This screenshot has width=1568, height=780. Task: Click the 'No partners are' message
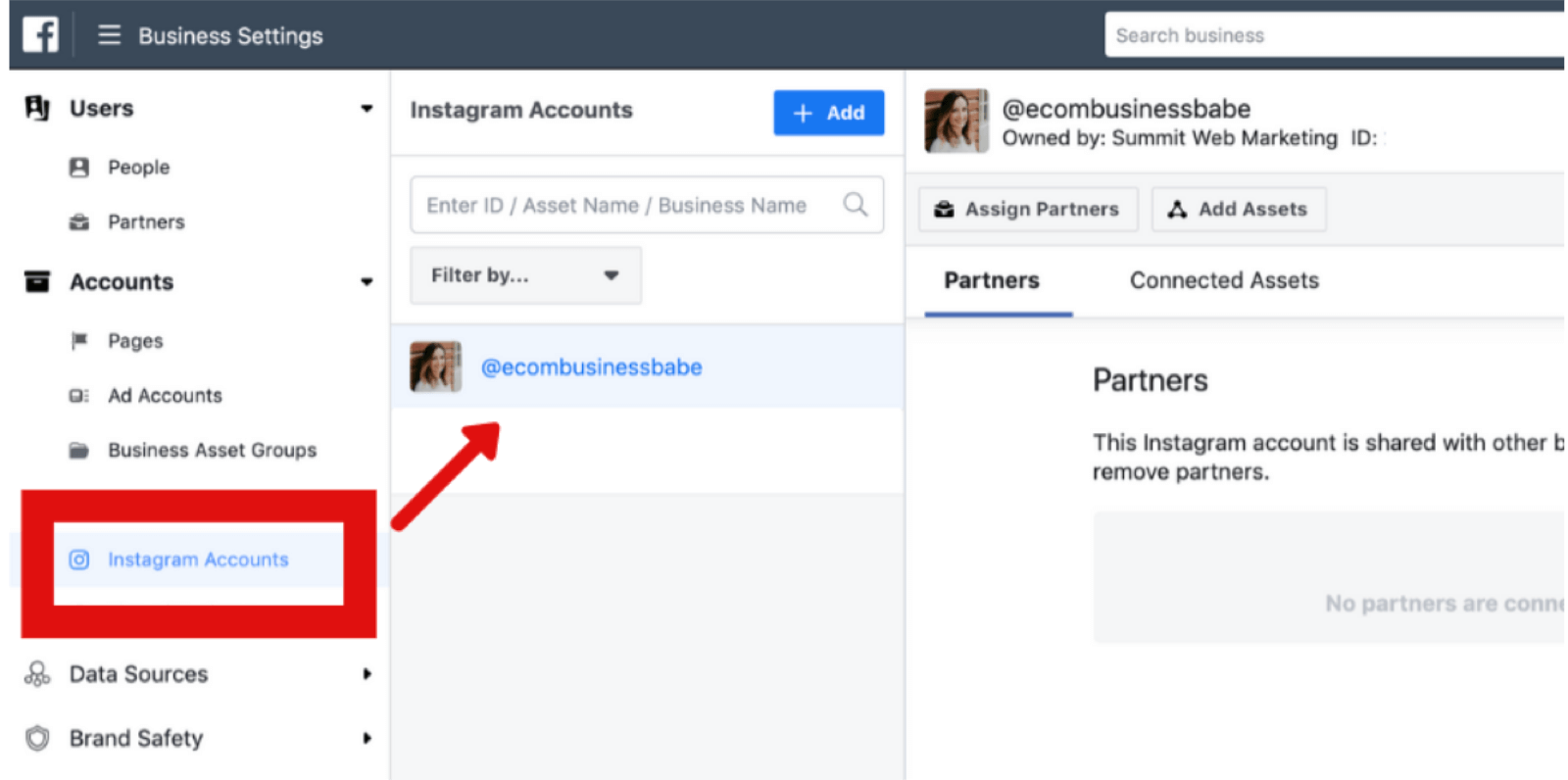click(1445, 604)
